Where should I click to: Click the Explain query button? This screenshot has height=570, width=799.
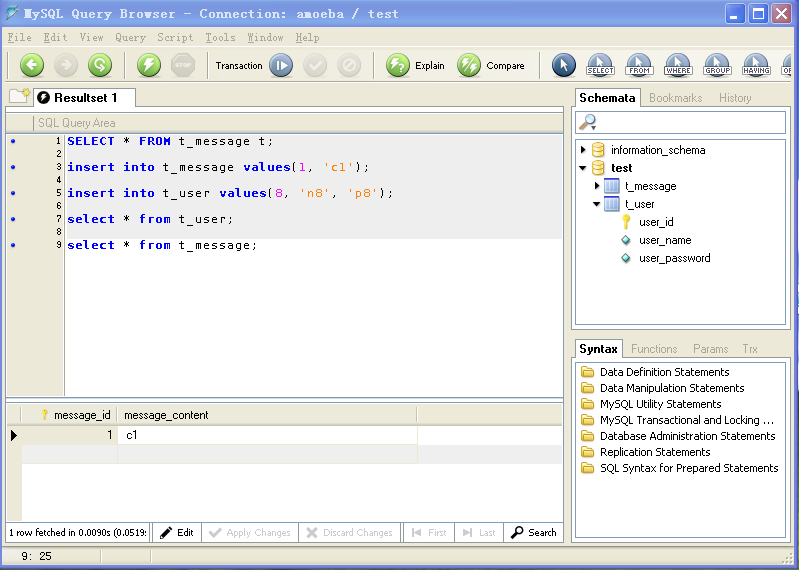(415, 66)
